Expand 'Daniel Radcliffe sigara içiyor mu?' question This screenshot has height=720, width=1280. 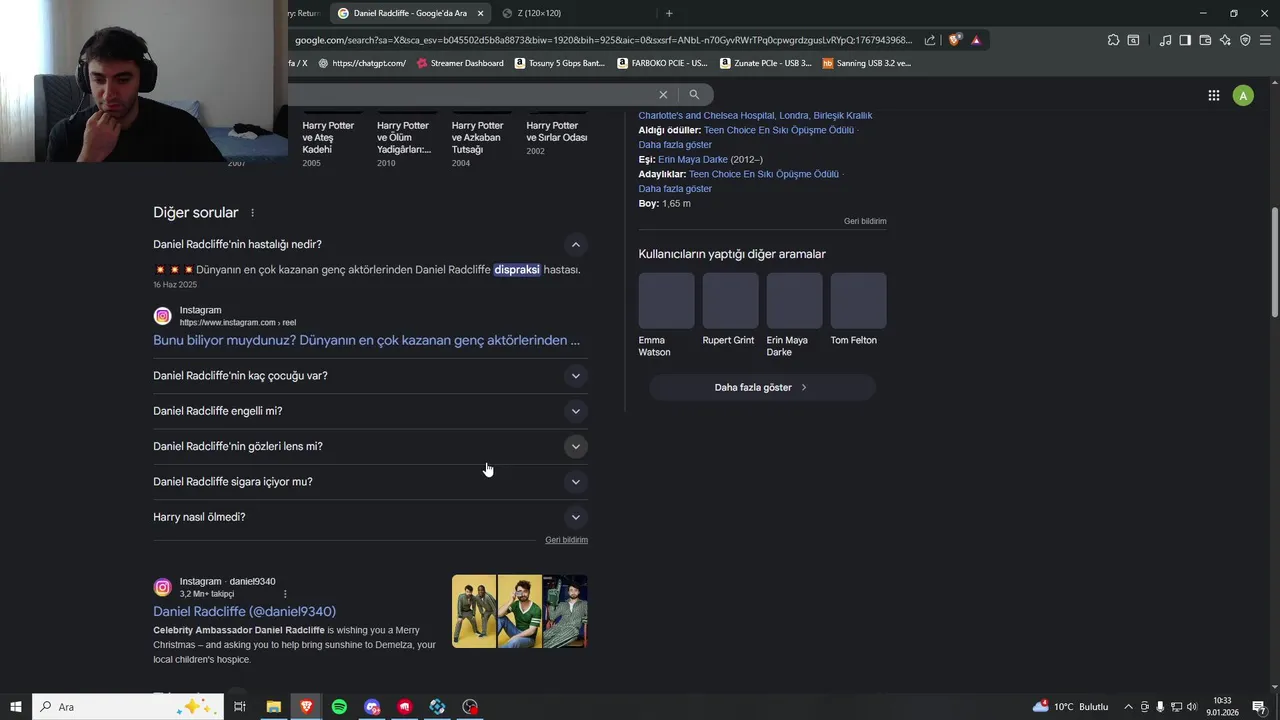[575, 482]
